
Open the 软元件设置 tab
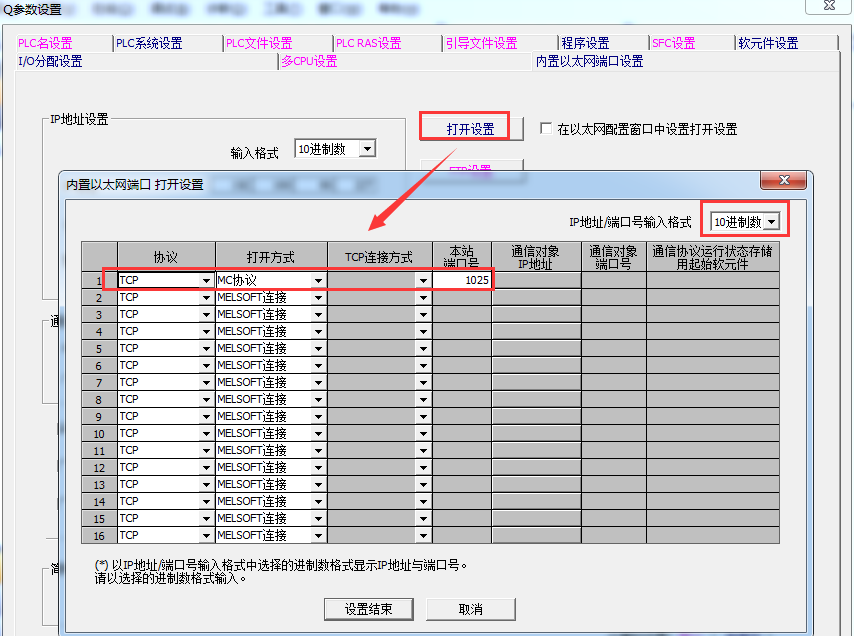tap(768, 43)
